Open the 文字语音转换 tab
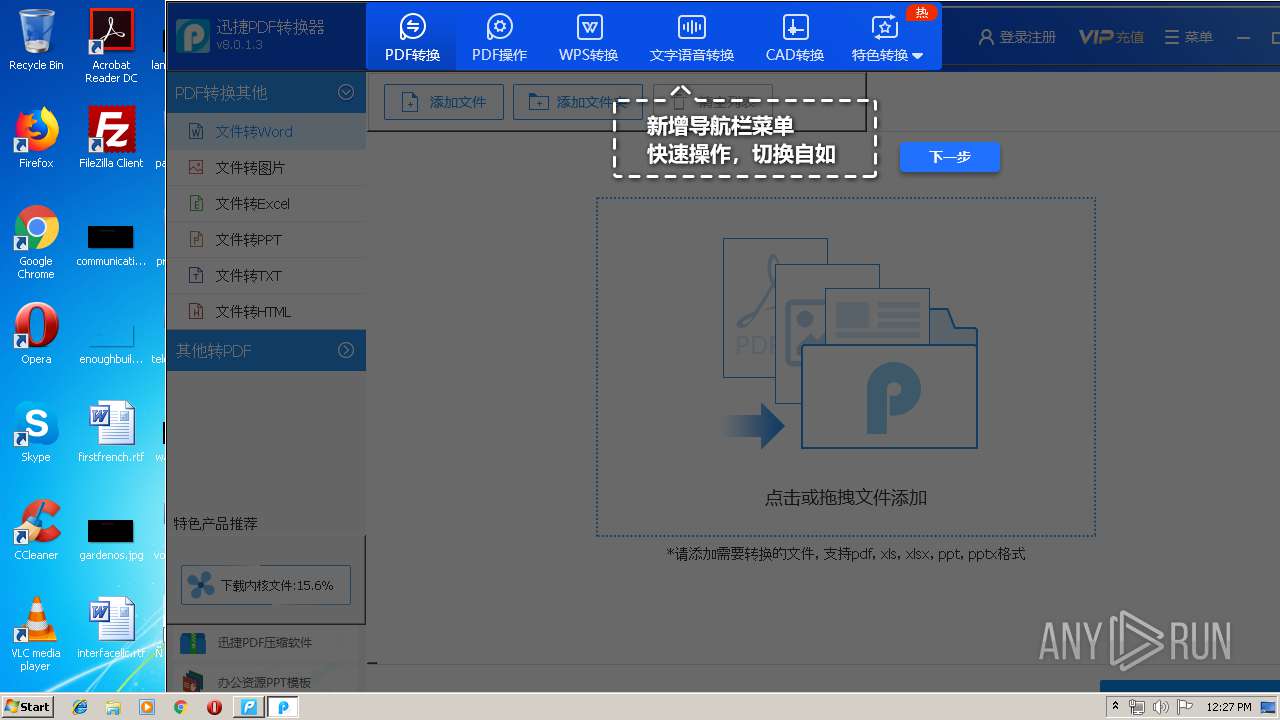The width and height of the screenshot is (1280, 720). click(691, 37)
